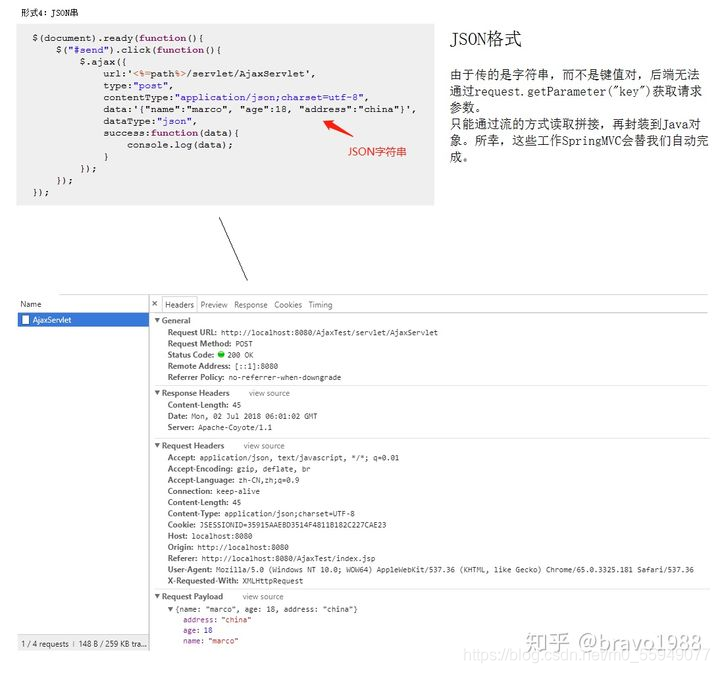The image size is (720, 673).
Task: Click the data JSON string line in code
Action: (259, 109)
